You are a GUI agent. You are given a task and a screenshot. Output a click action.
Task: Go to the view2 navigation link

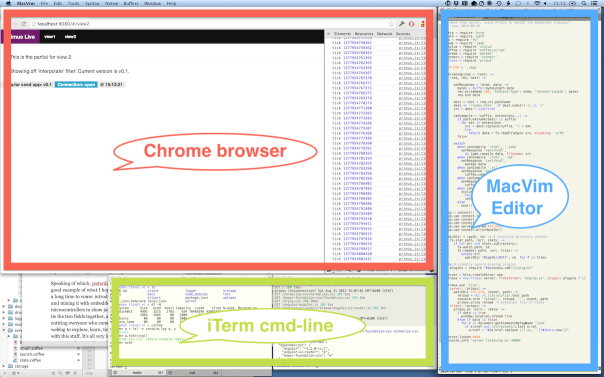(70, 37)
